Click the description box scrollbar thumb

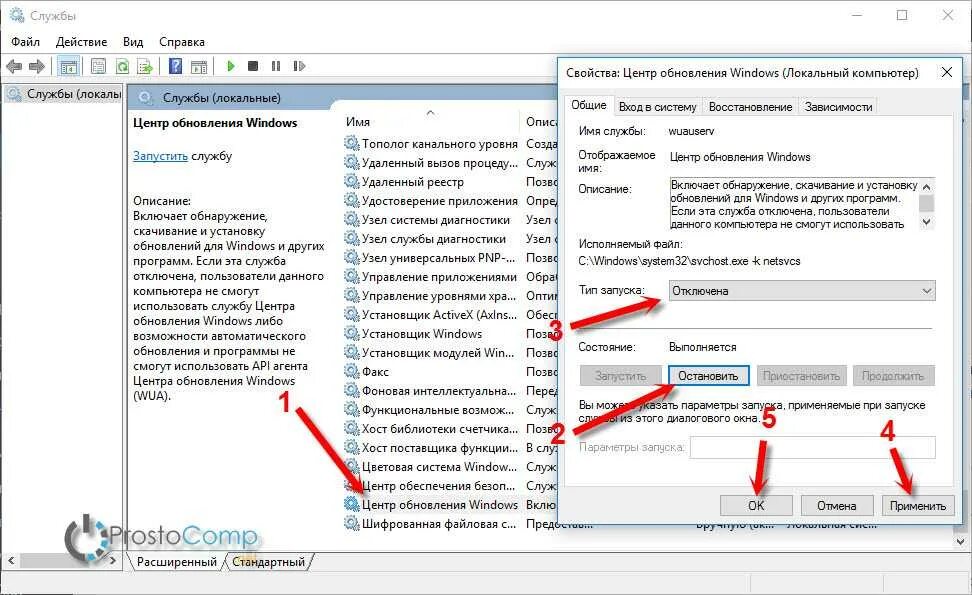tap(926, 203)
